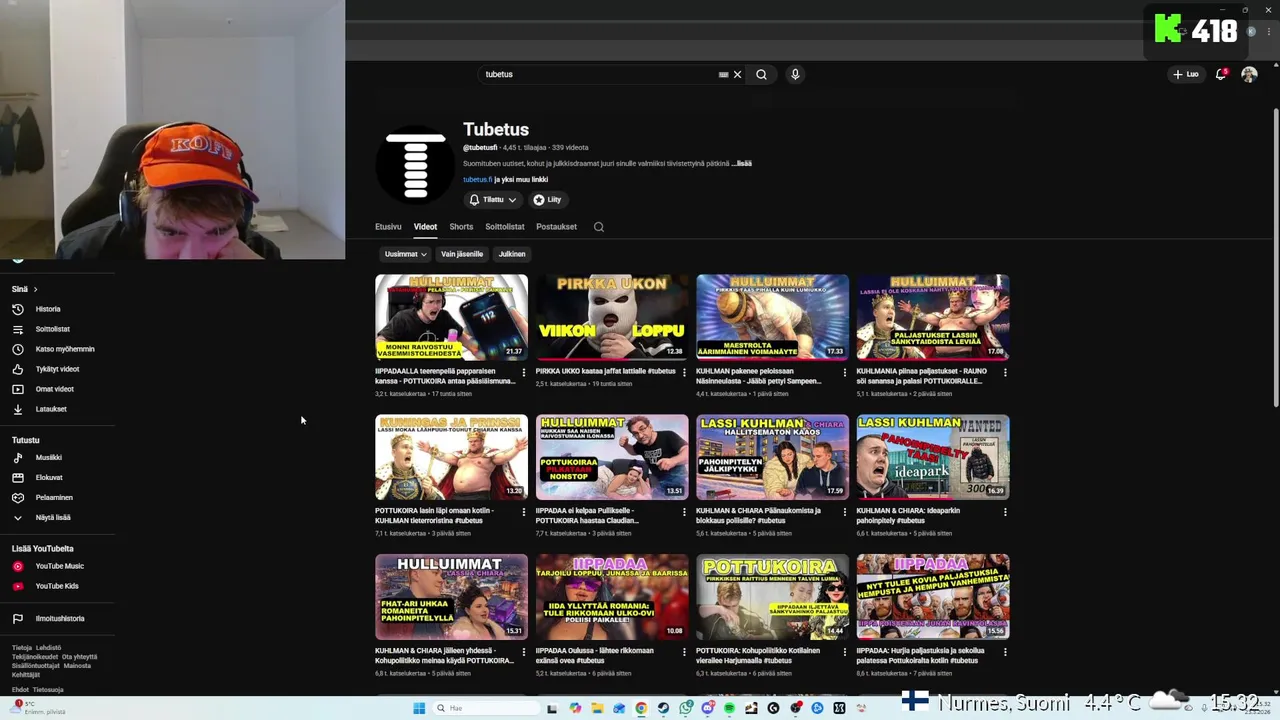Open the Historia icon in the sidebar
1280x720 pixels.
(17, 309)
